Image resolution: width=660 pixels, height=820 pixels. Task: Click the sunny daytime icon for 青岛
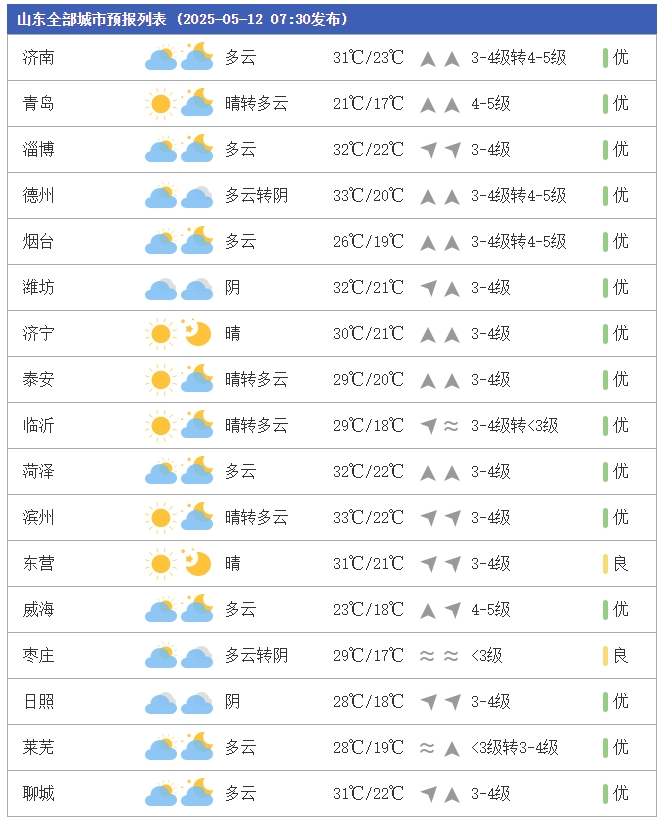click(x=160, y=104)
